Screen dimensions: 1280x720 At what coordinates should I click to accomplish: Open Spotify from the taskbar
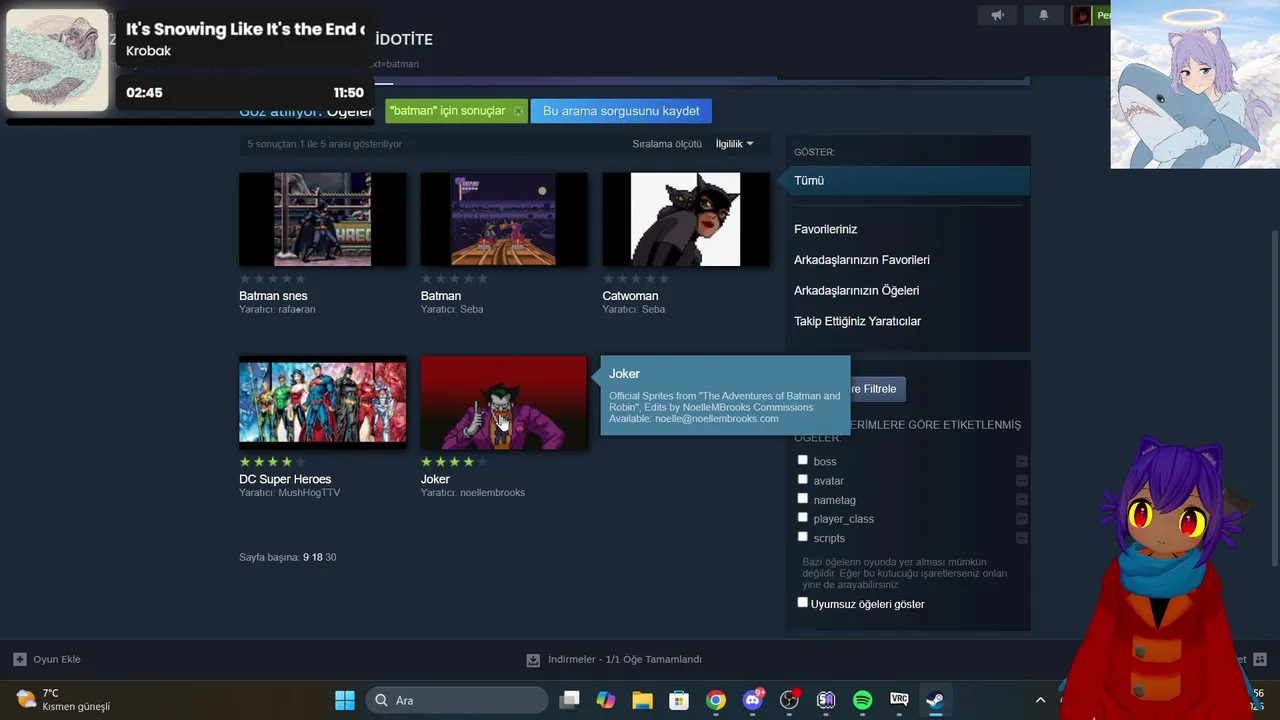point(862,700)
